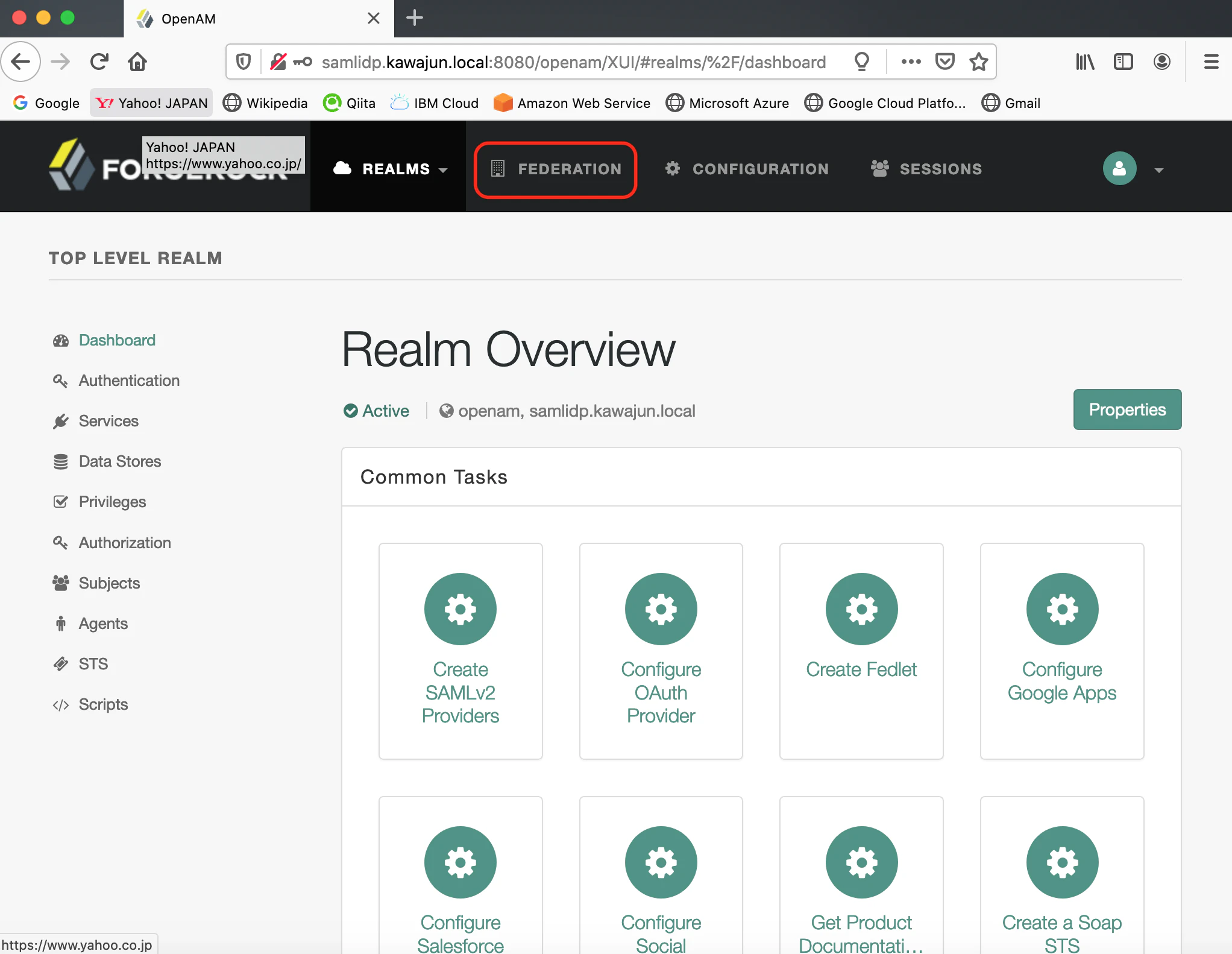Open the Qiita bookmark

(x=350, y=103)
